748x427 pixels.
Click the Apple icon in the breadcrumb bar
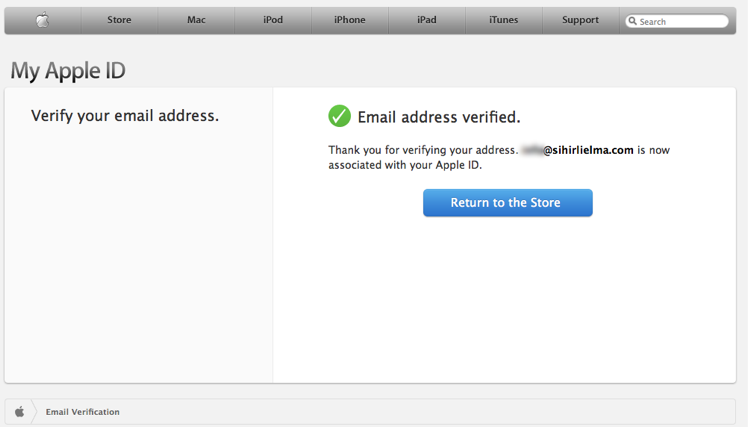[x=19, y=412]
